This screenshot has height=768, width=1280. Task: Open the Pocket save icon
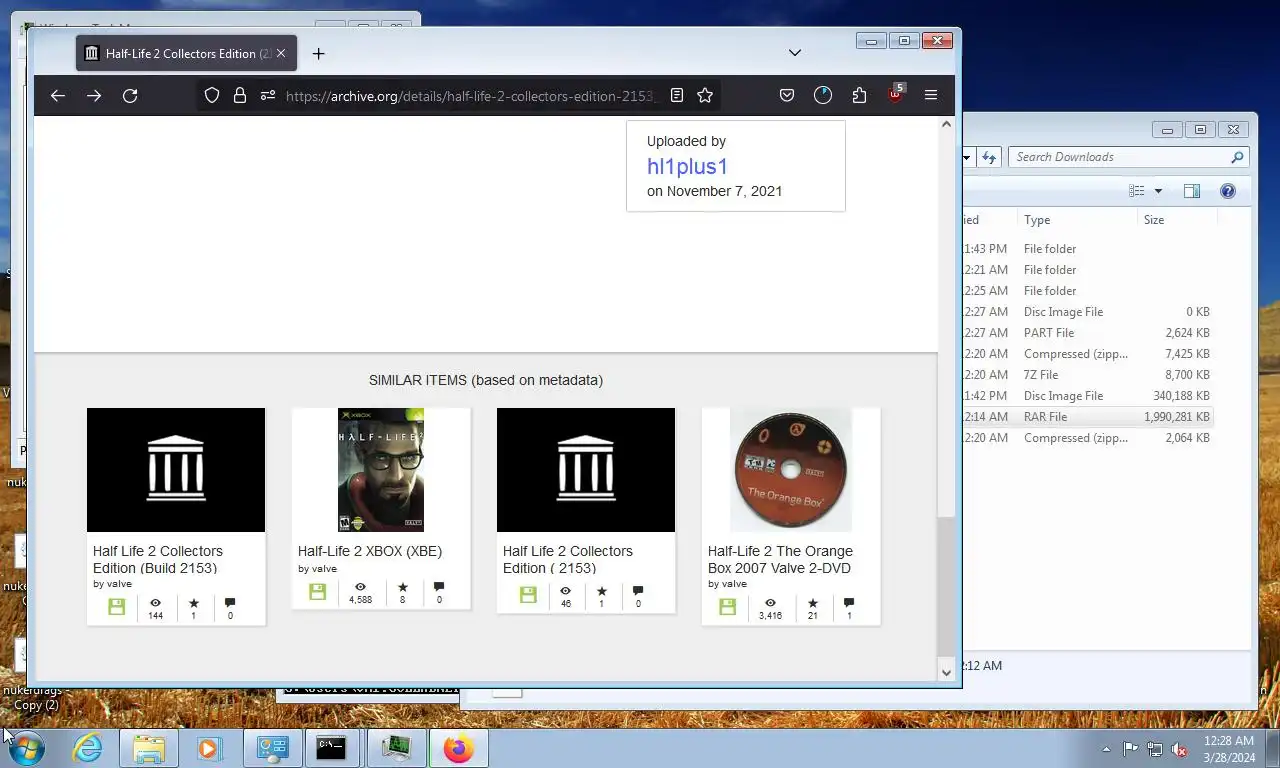coord(787,95)
